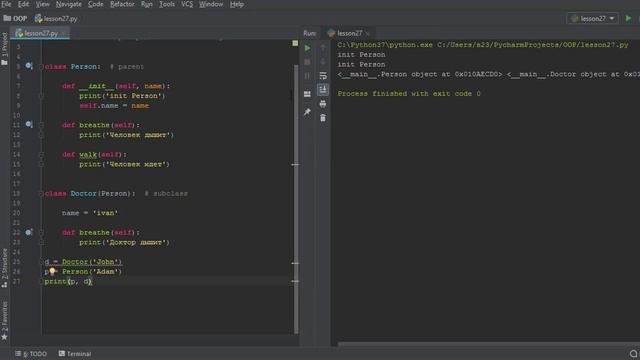Viewport: 640px width, 360px height.
Task: Toggle Scroll to End in the Run console
Action: [x=323, y=90]
